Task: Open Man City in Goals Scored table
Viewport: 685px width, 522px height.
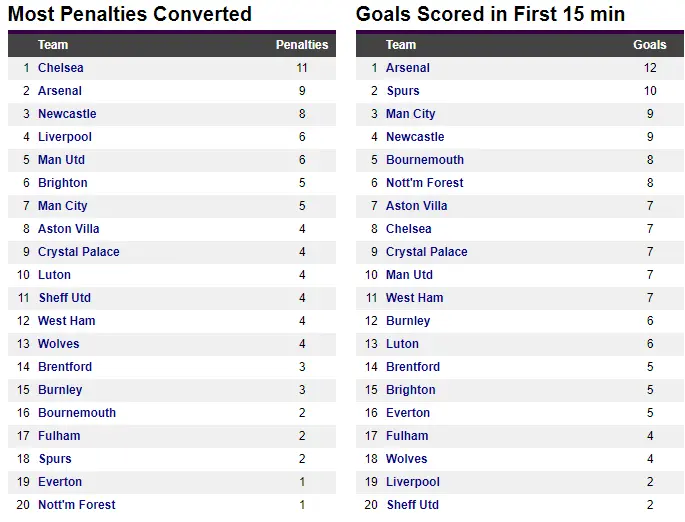Action: pos(411,114)
